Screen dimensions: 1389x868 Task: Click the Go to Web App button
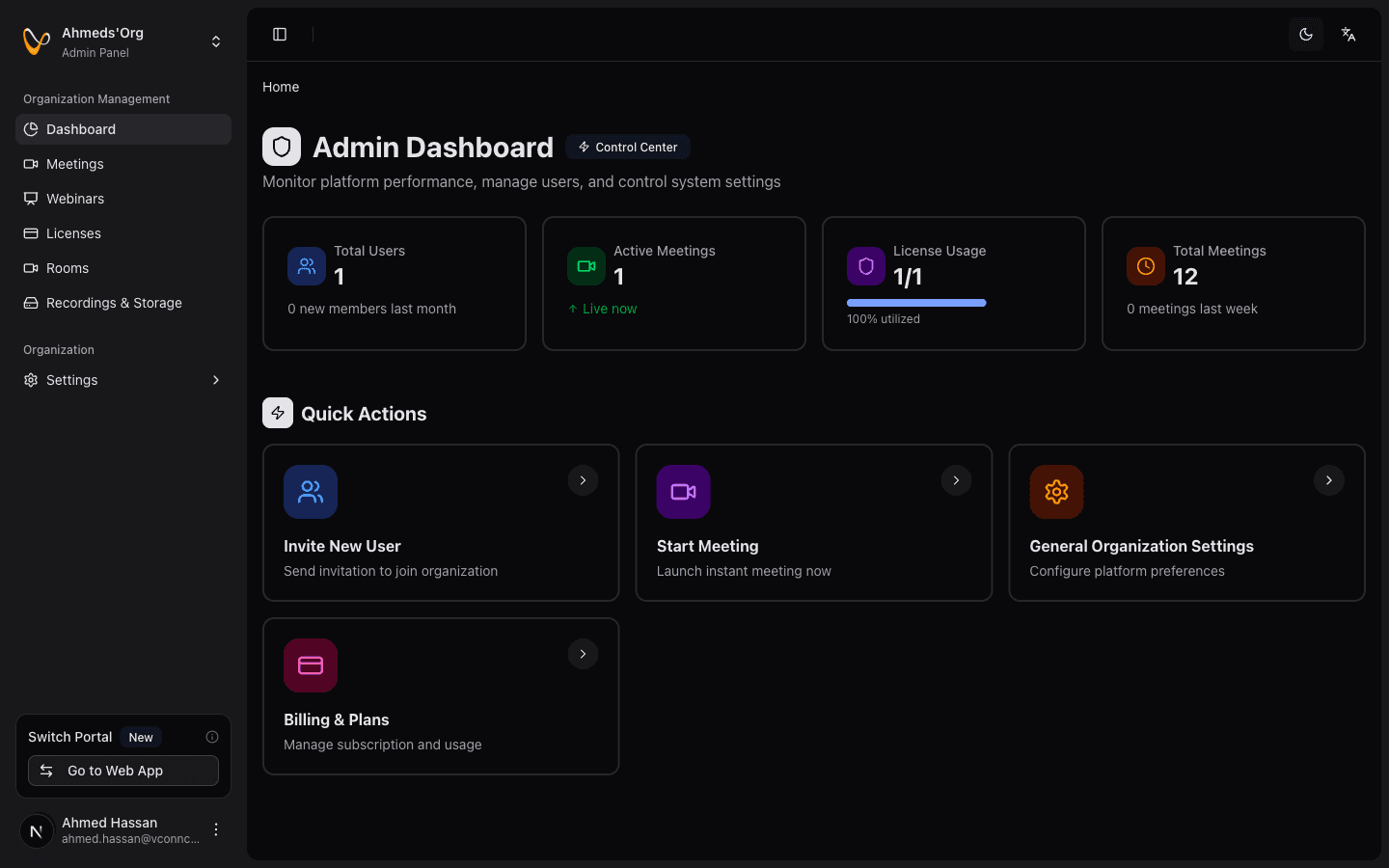coord(123,771)
